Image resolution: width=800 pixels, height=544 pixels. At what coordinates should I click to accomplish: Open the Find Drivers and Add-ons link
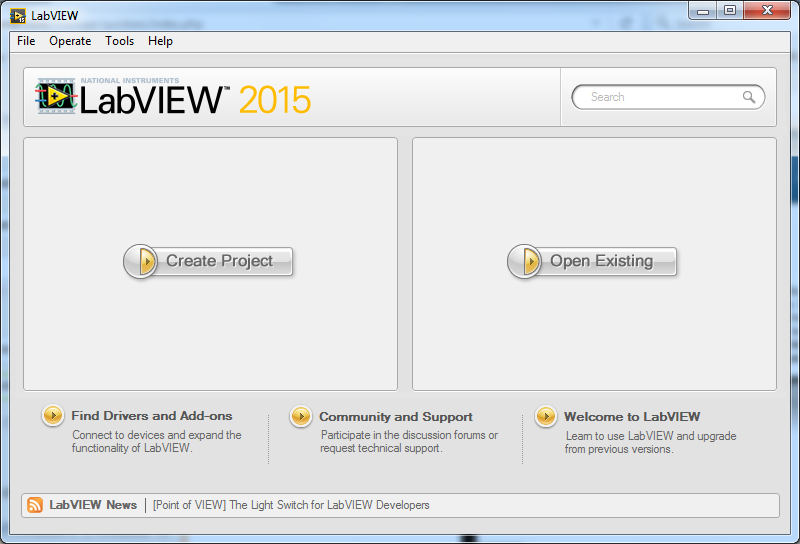[x=152, y=416]
